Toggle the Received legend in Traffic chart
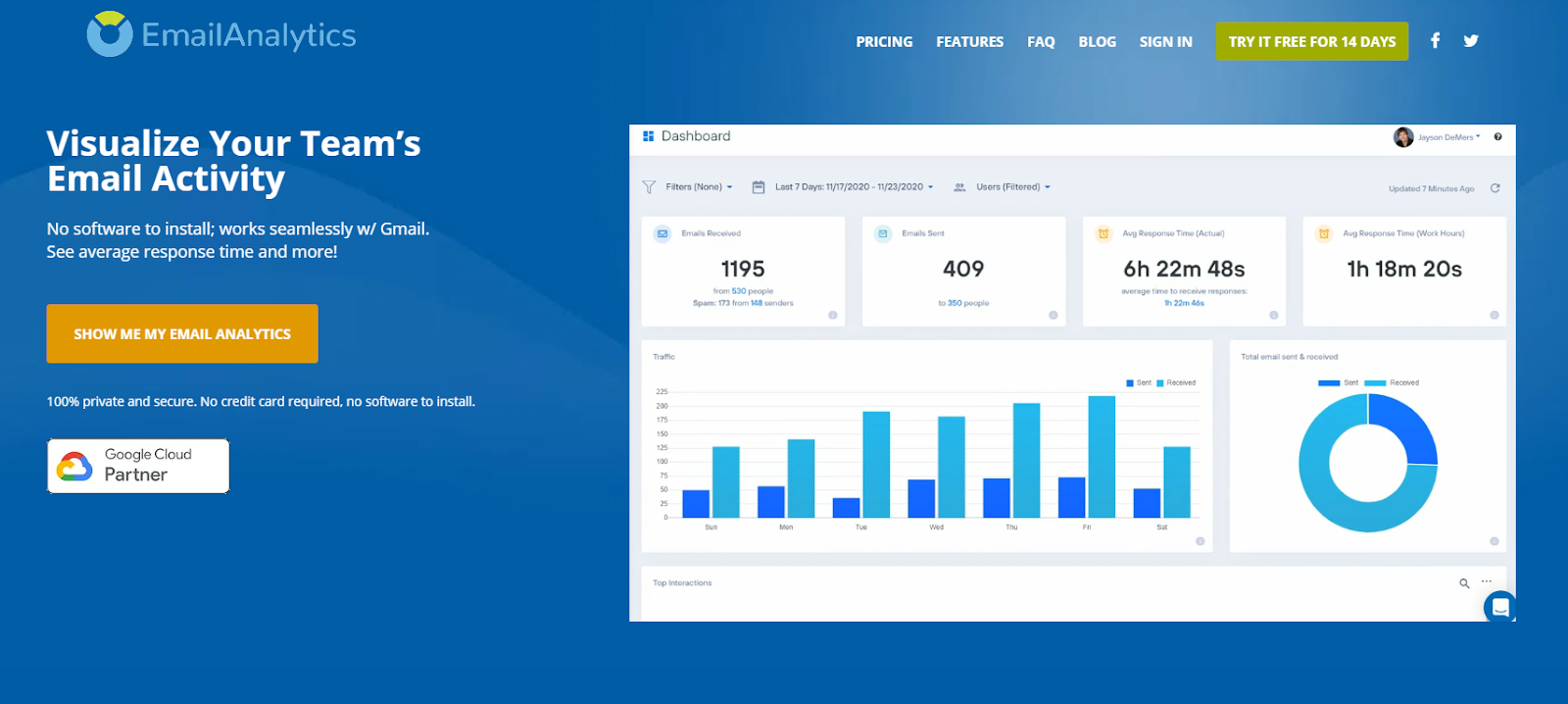 [1176, 383]
